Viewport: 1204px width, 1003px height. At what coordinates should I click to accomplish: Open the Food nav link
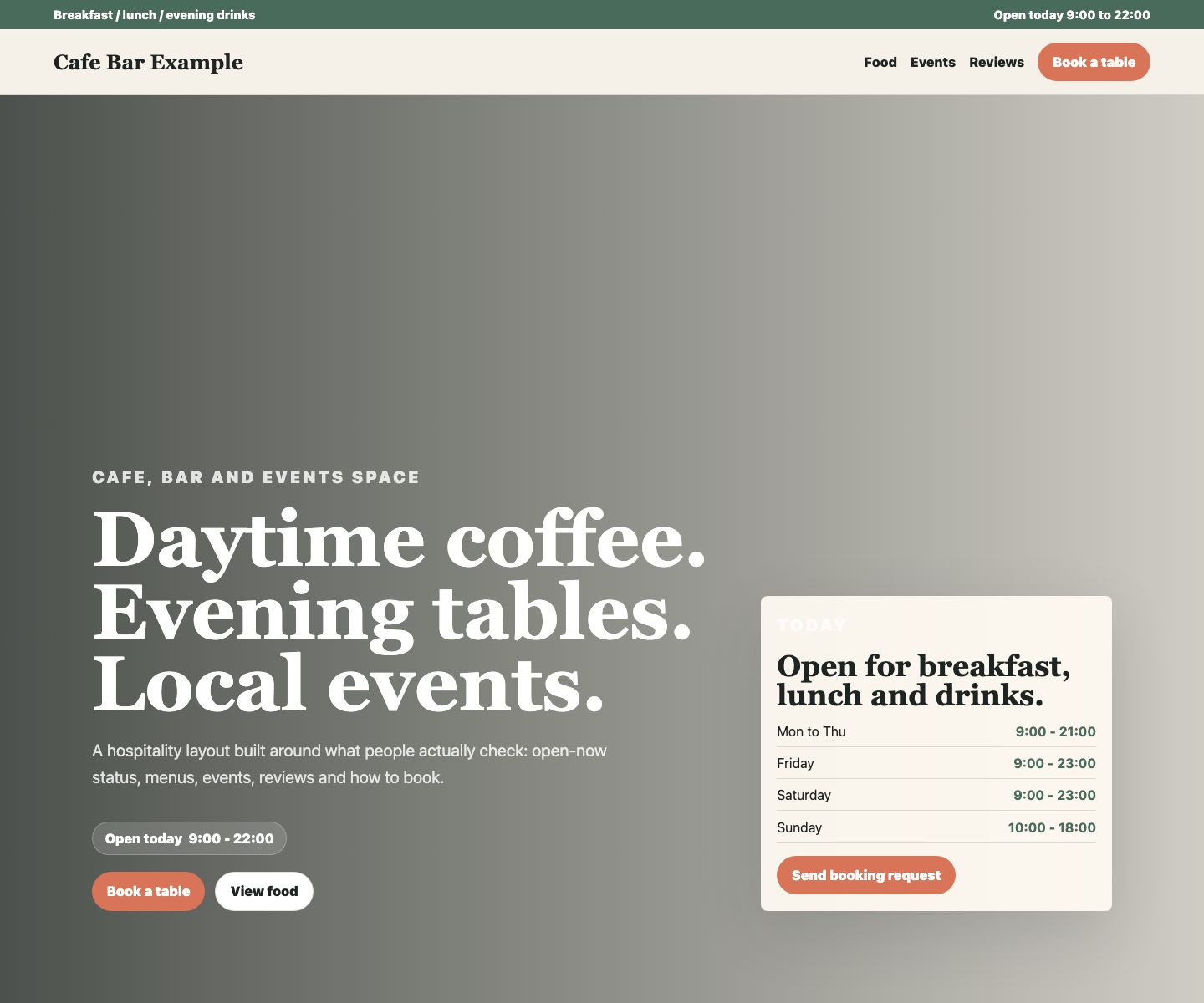click(x=880, y=62)
